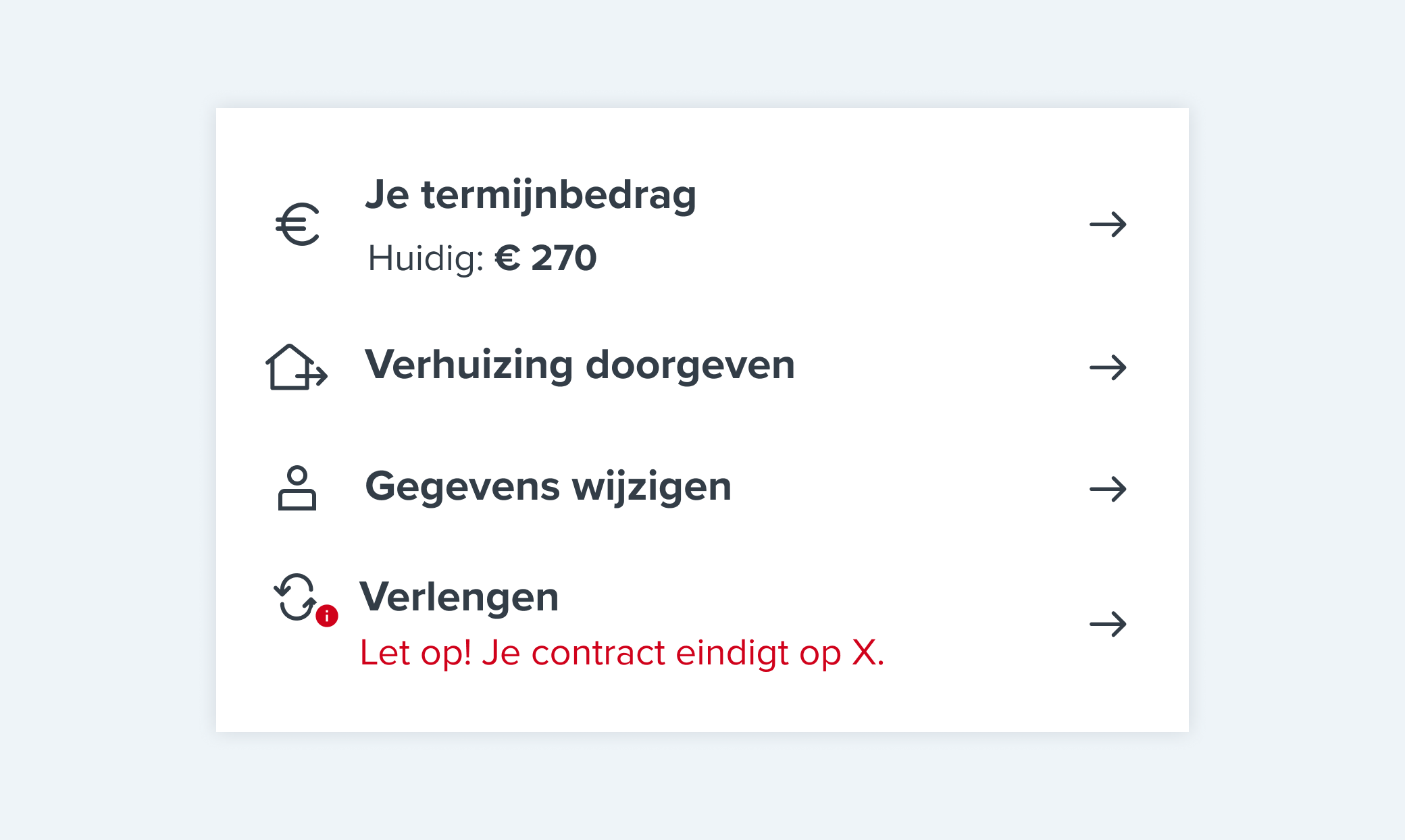Click the house moving icon
This screenshot has height=840, width=1405.
pyautogui.click(x=297, y=367)
